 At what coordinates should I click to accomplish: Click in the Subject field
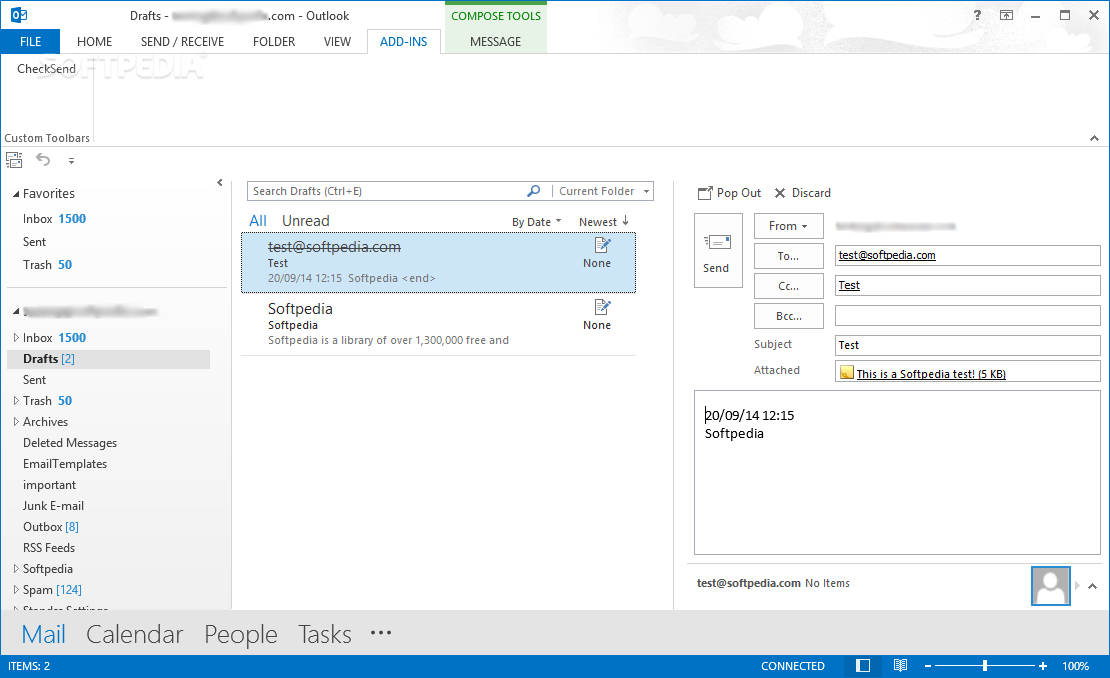(968, 345)
